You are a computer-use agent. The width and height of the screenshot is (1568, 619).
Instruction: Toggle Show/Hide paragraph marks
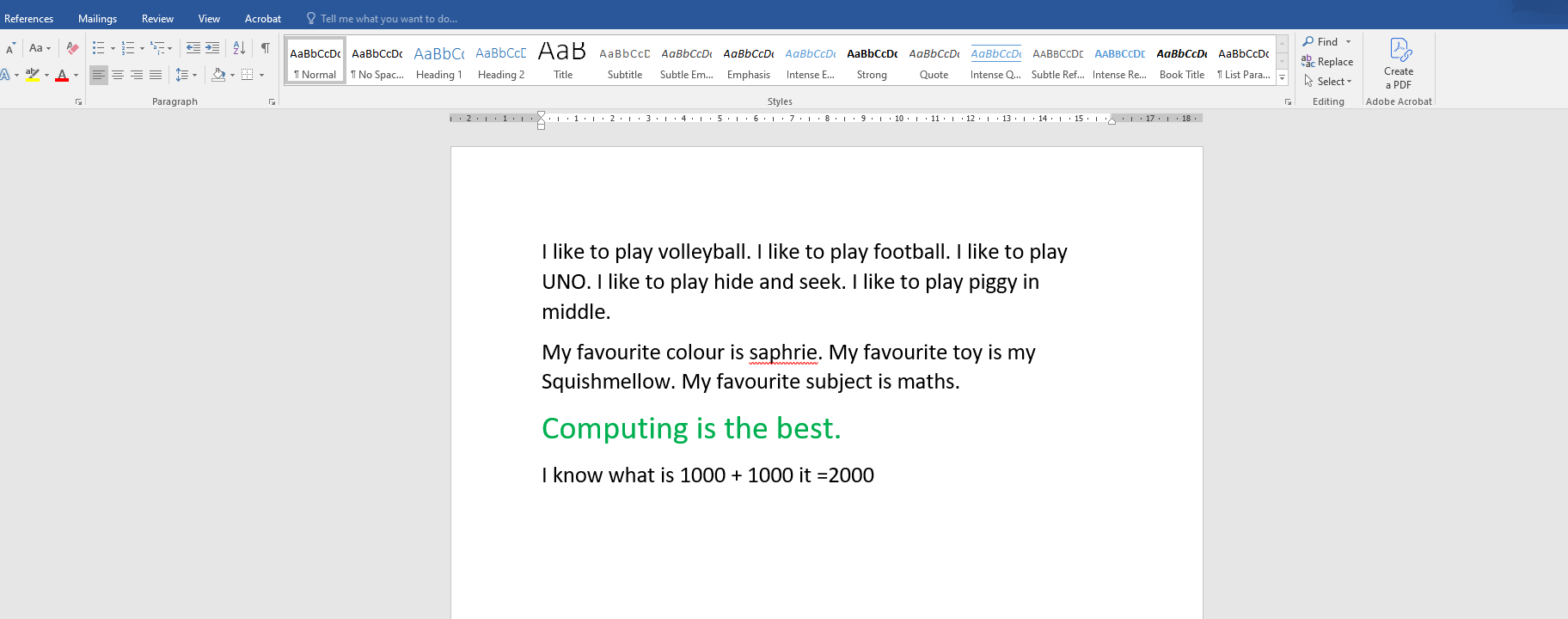pos(266,48)
